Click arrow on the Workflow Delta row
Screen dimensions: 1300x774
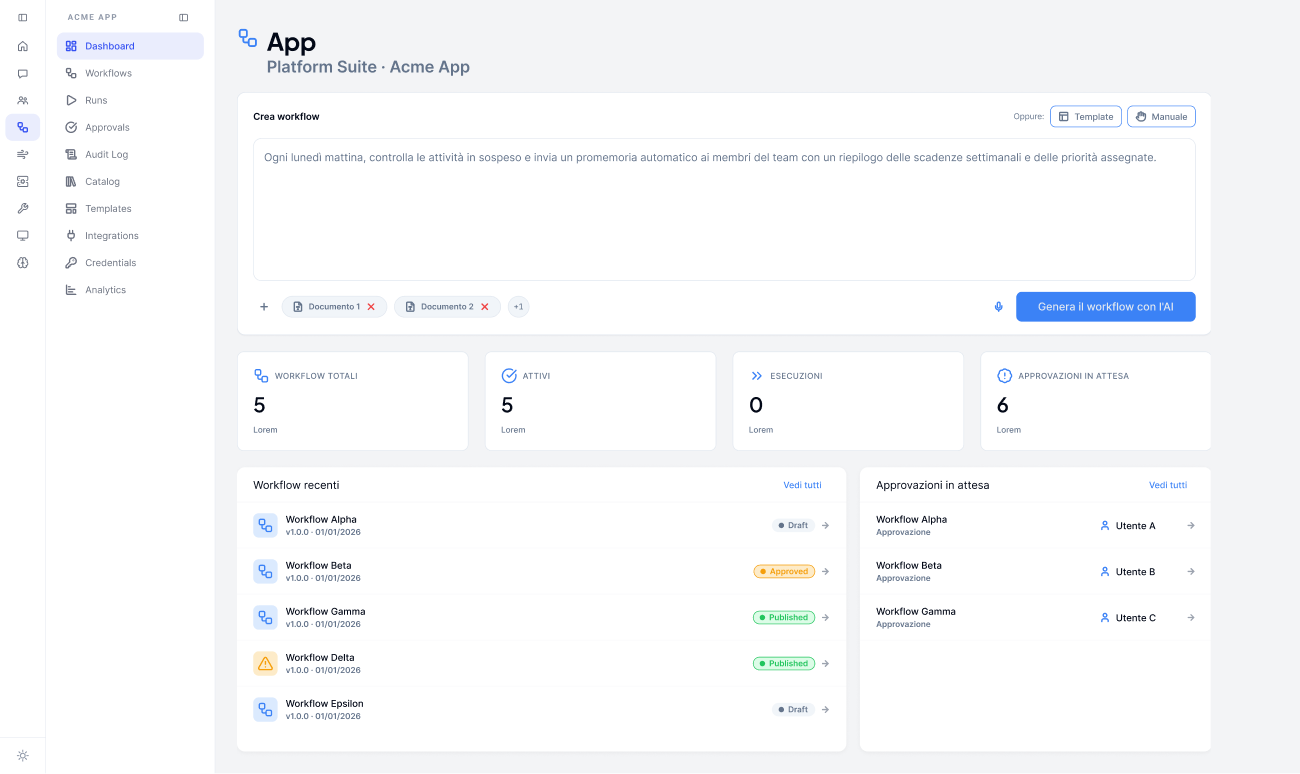point(825,663)
